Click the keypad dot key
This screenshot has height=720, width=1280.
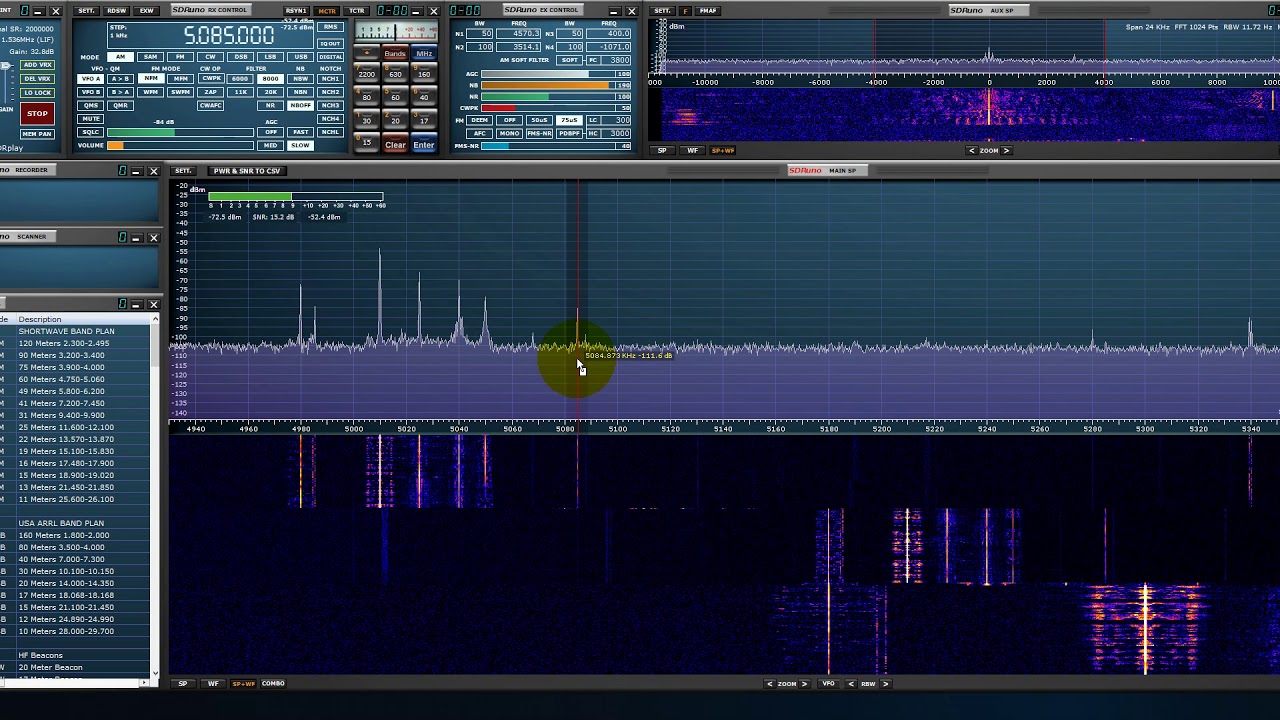click(367, 53)
